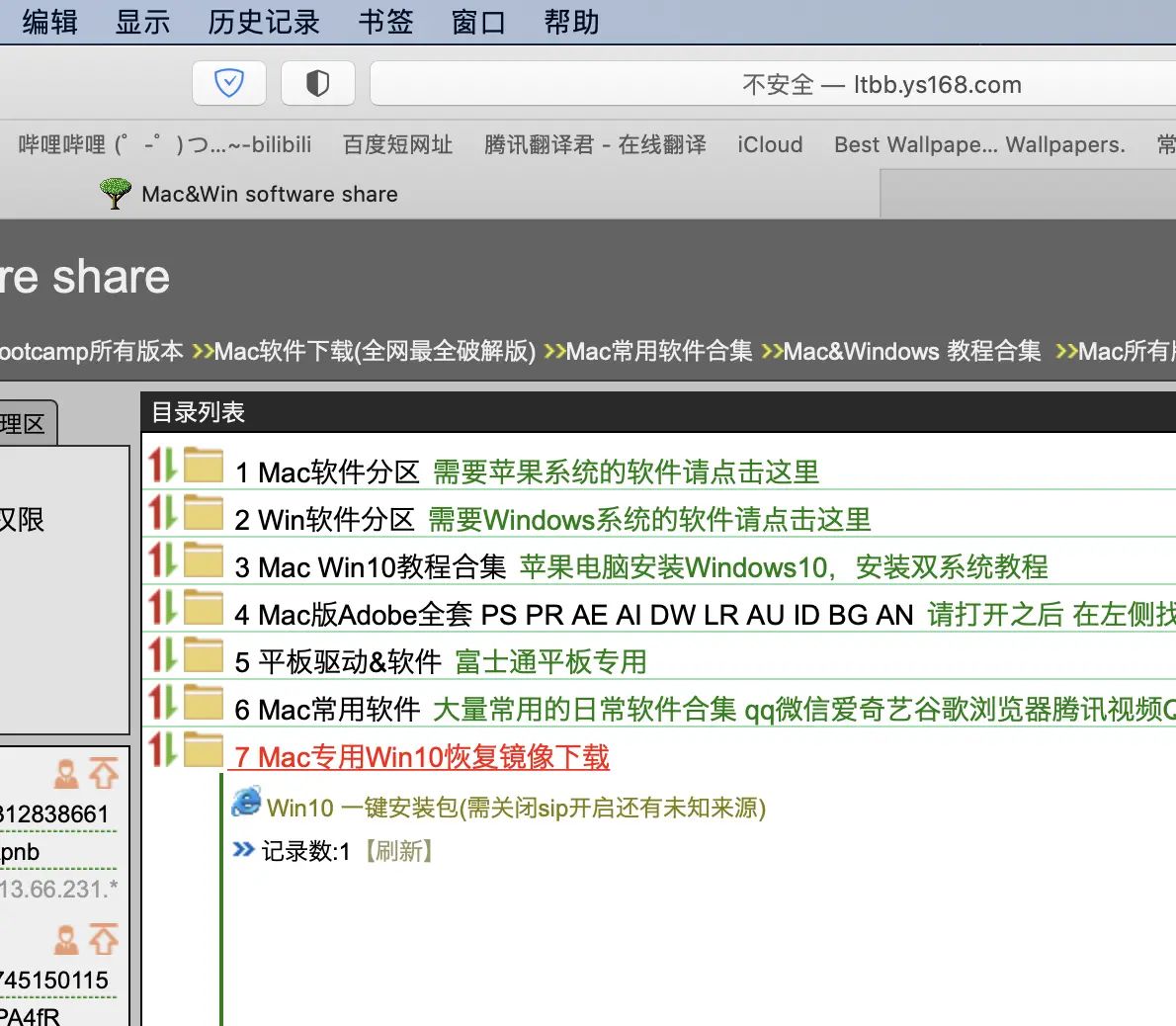Click sort arrows beside 6 Mac常用软件

pos(162,701)
